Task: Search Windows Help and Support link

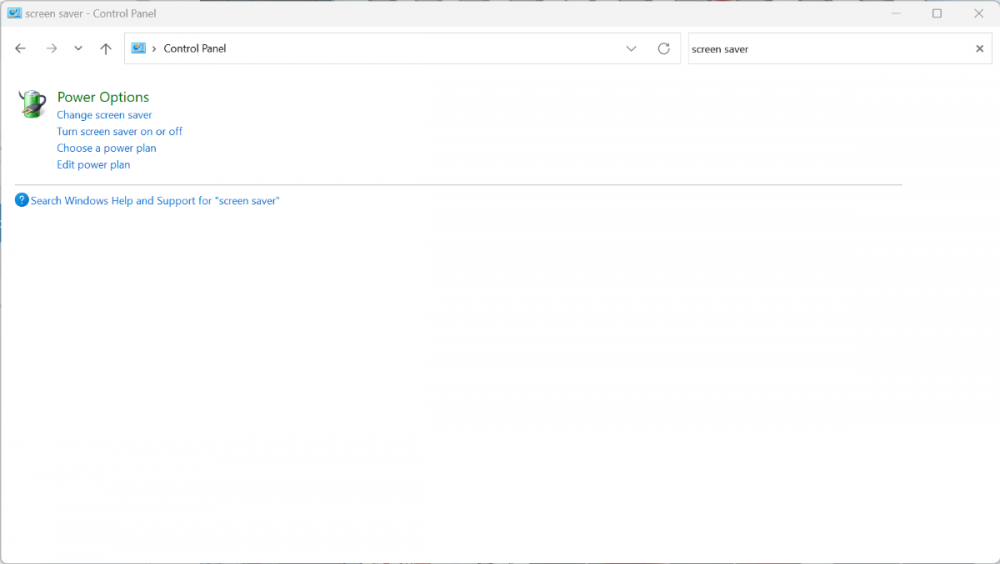Action: [x=155, y=201]
